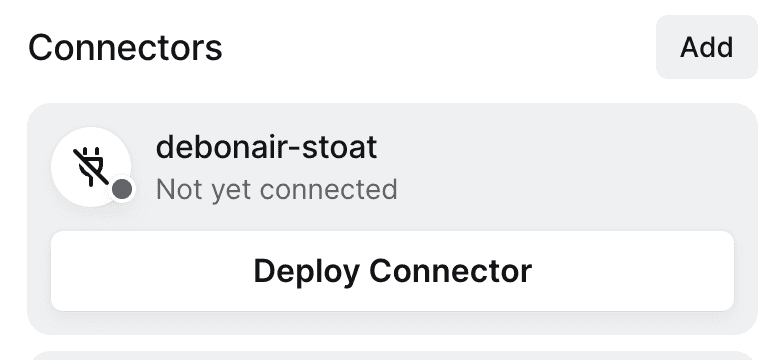The height and width of the screenshot is (360, 780).
Task: Click the Not yet connected status text
Action: pos(277,189)
